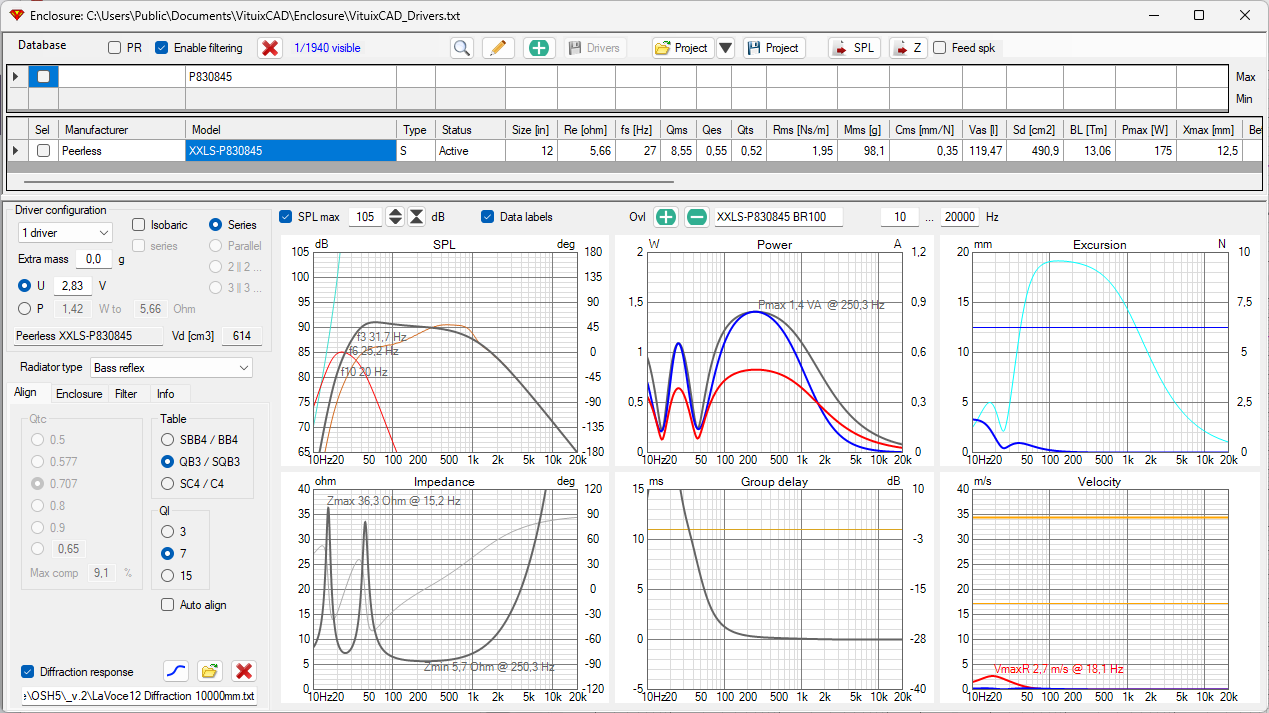Switch to the Align tab
Screen dimensions: 1269x713
point(26,393)
